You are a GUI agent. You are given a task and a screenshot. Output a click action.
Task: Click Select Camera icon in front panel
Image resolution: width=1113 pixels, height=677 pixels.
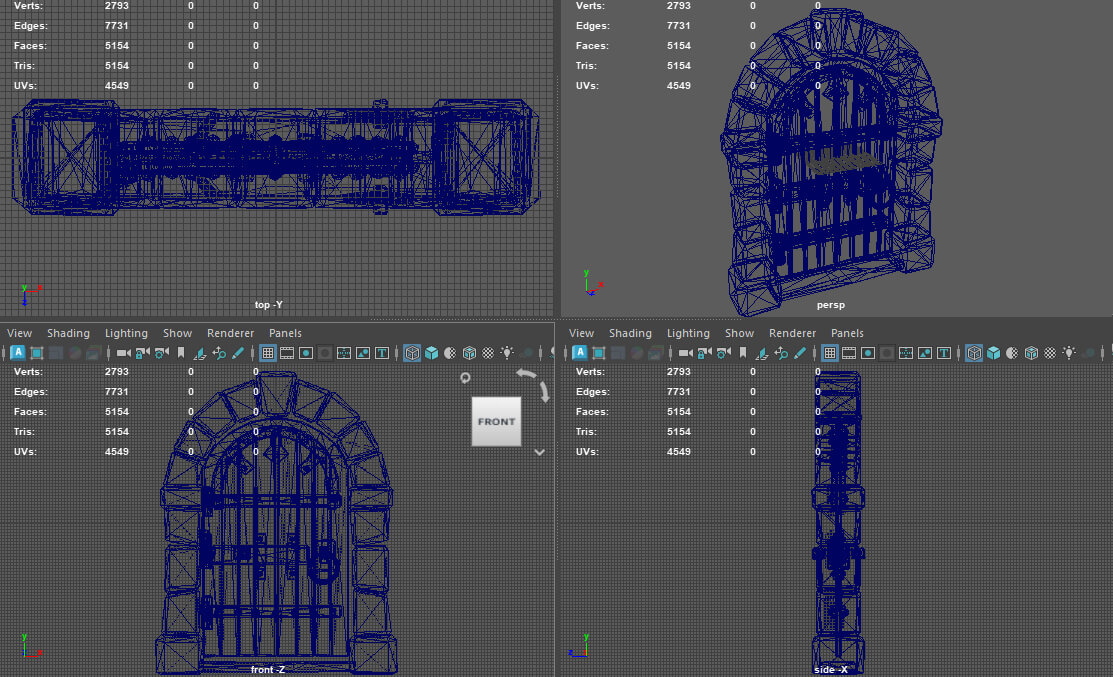click(124, 353)
